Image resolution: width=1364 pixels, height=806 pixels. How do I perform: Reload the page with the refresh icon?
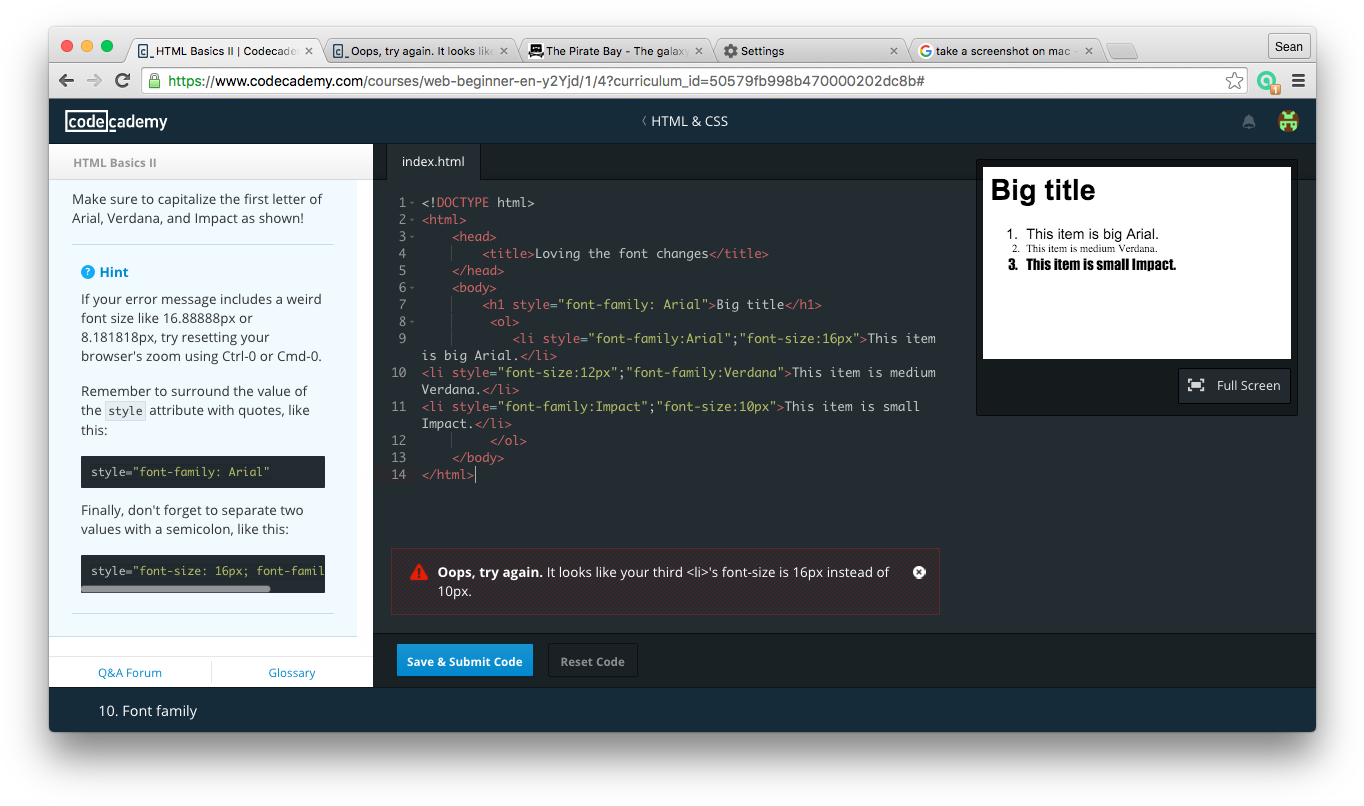coord(122,81)
